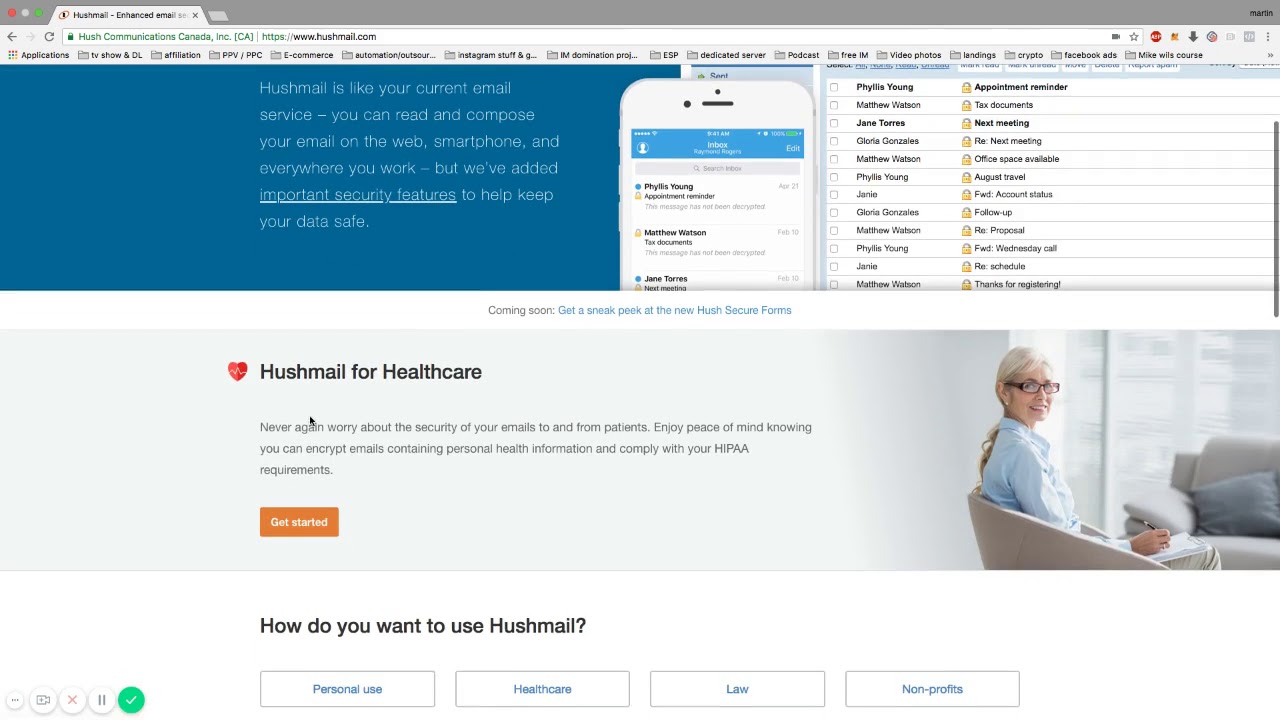The width and height of the screenshot is (1280, 720).
Task: Open the landings bookmark folder
Action: 972,55
